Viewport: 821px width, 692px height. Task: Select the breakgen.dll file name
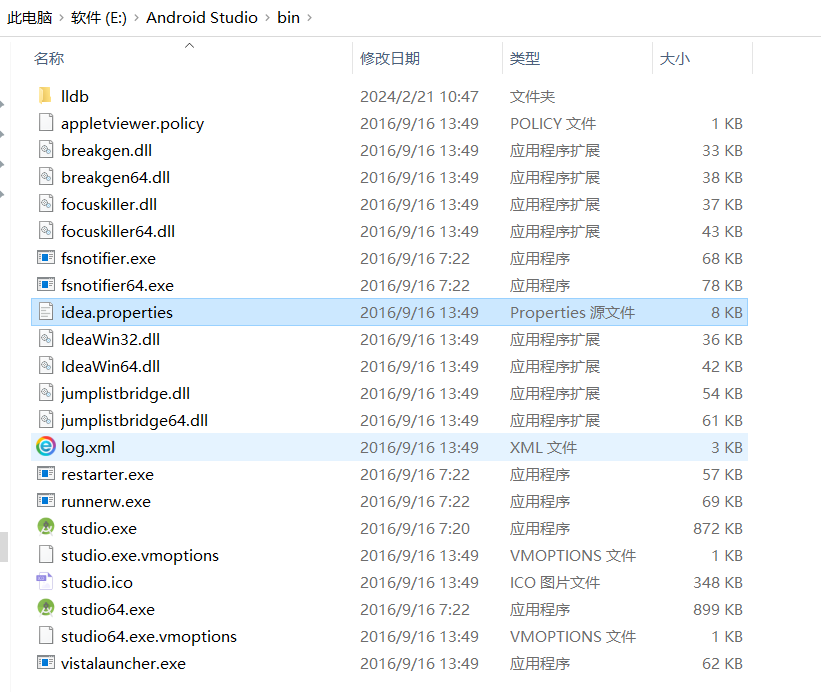106,151
